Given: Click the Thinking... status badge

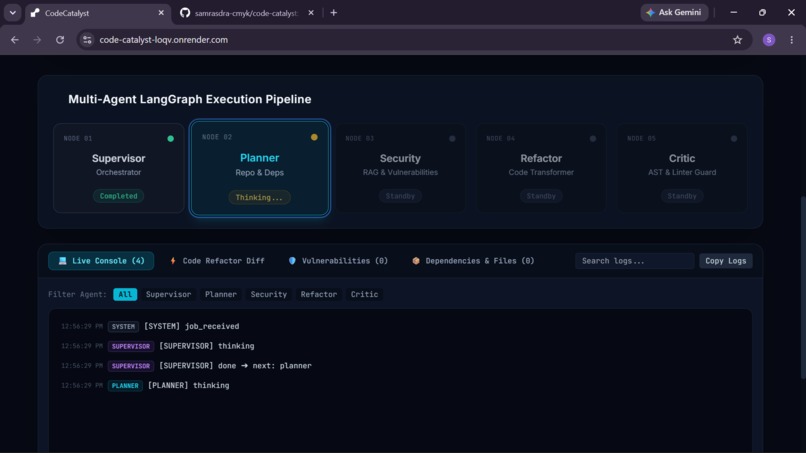Looking at the screenshot, I should (259, 197).
